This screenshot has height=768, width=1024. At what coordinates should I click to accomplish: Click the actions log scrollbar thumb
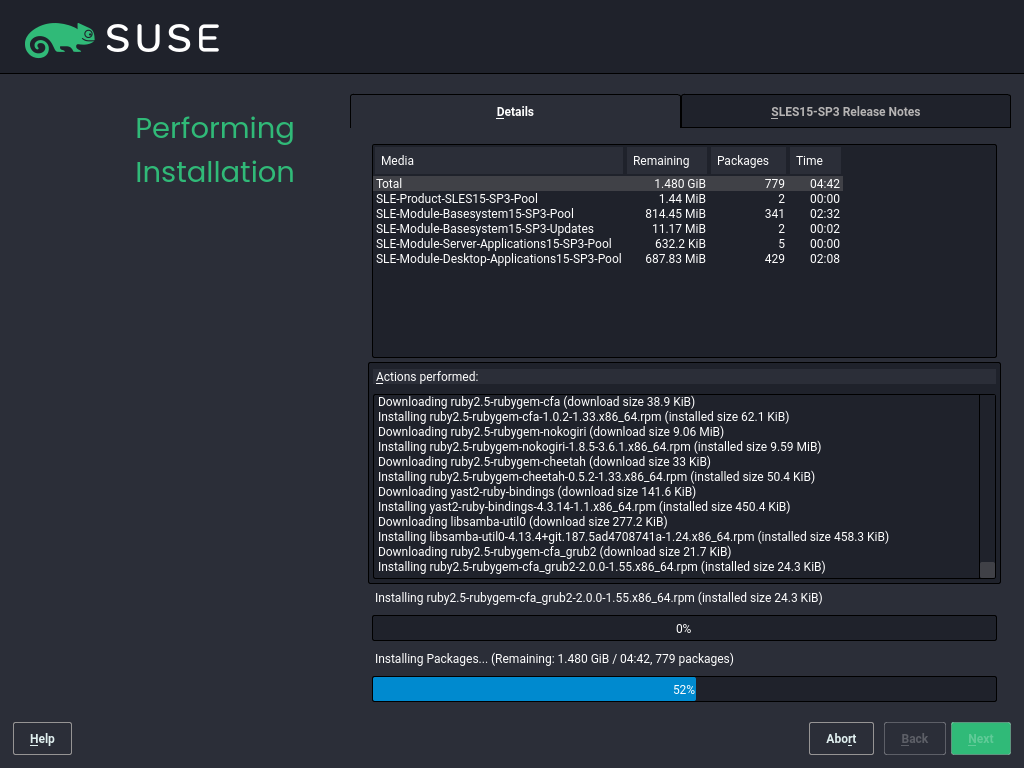(987, 570)
